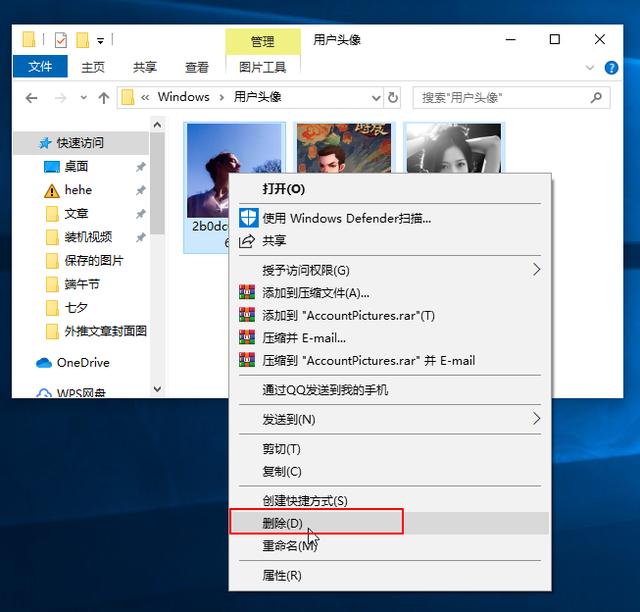Open the 图片工具 ribbon tab
Viewport: 640px width, 612px height.
[262, 67]
